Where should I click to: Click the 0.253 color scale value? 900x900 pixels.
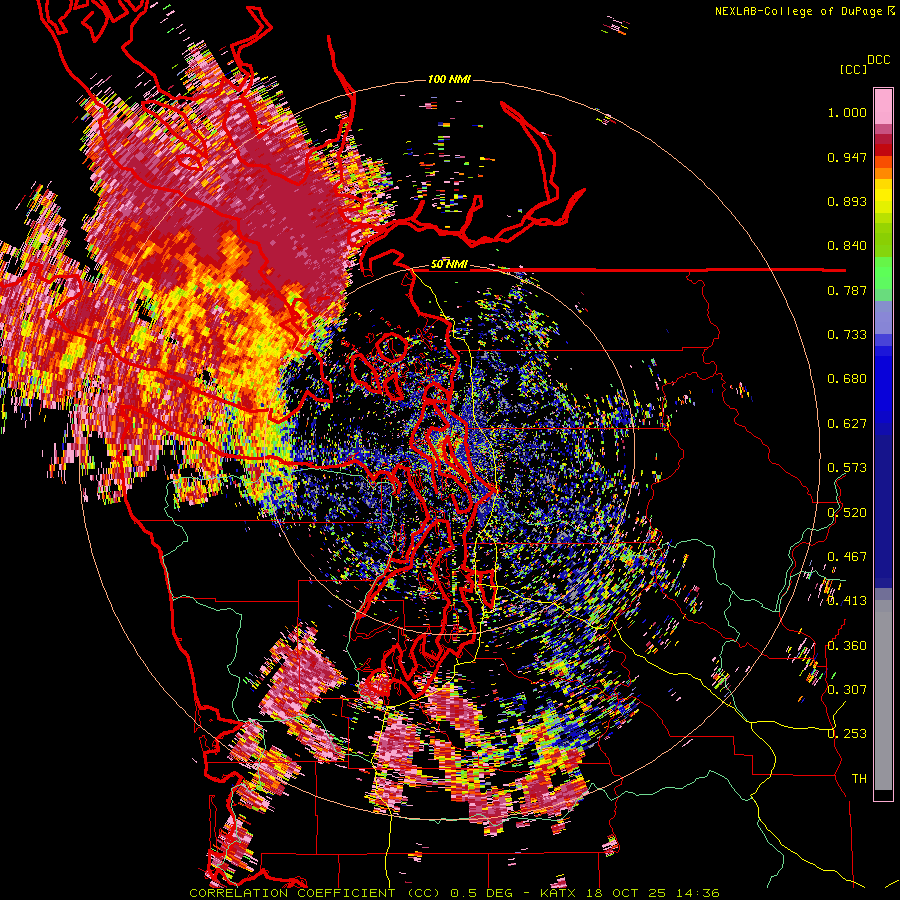click(x=847, y=734)
